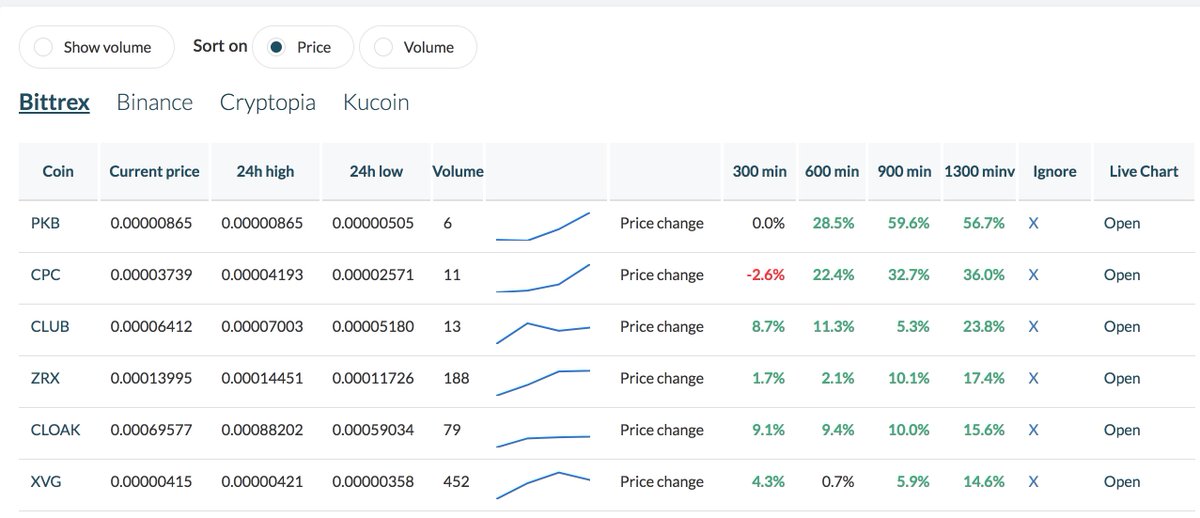Open live chart for XVG
Screen dimensions: 1200x518
[x=1122, y=482]
